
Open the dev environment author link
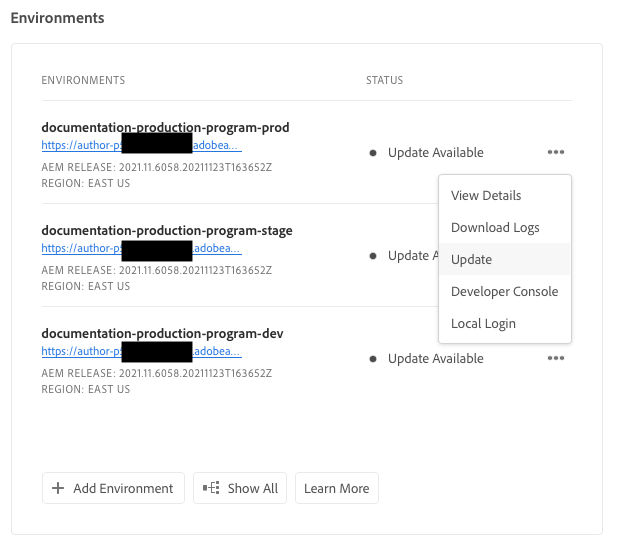point(81,351)
